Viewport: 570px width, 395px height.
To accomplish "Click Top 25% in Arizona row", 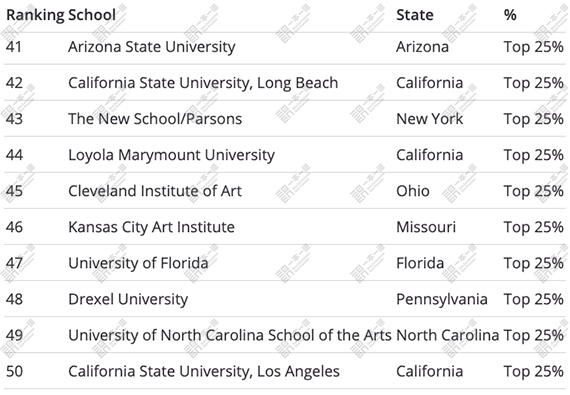I will (x=533, y=47).
